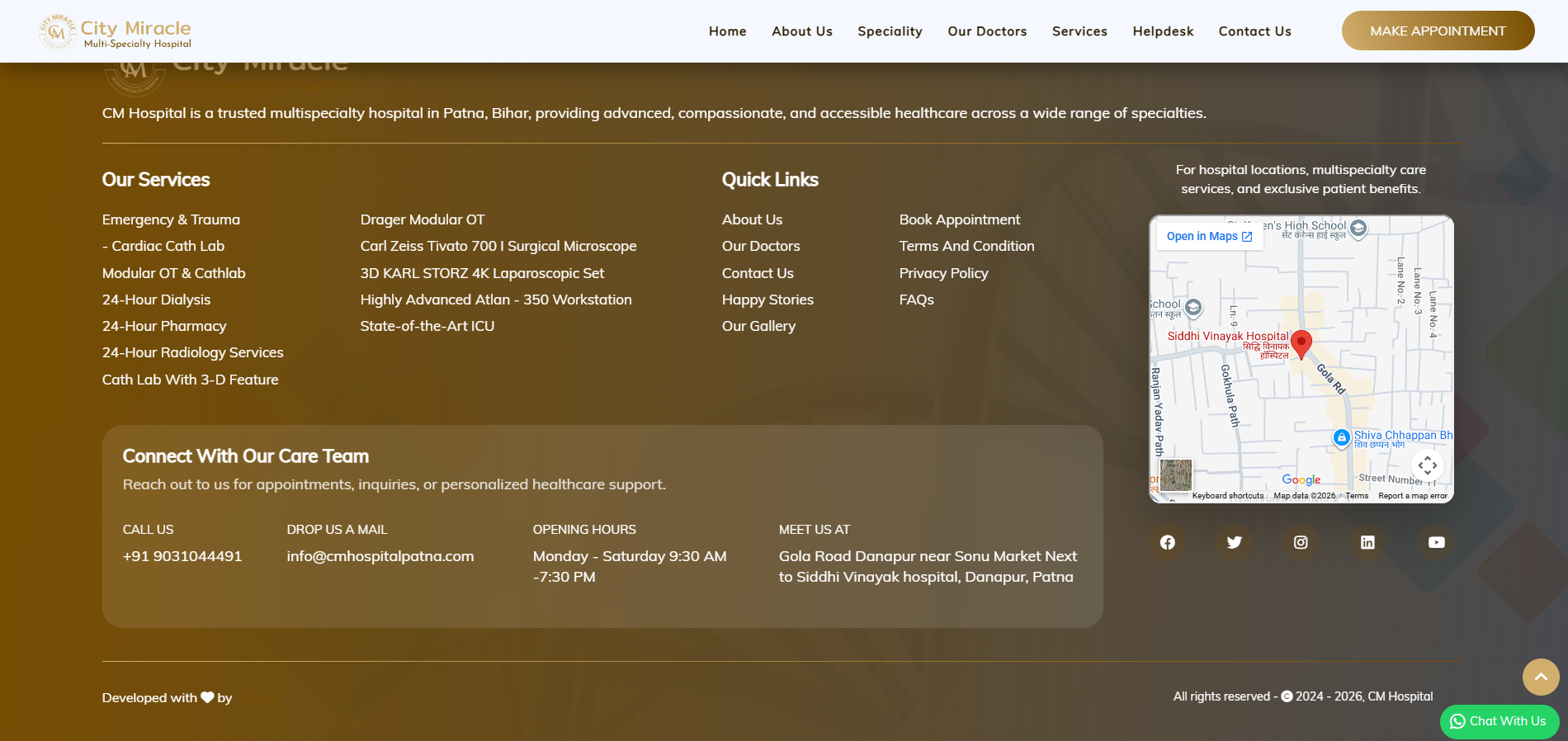Toggle the map camera controls icon
This screenshot has width=1568, height=741.
click(1427, 466)
